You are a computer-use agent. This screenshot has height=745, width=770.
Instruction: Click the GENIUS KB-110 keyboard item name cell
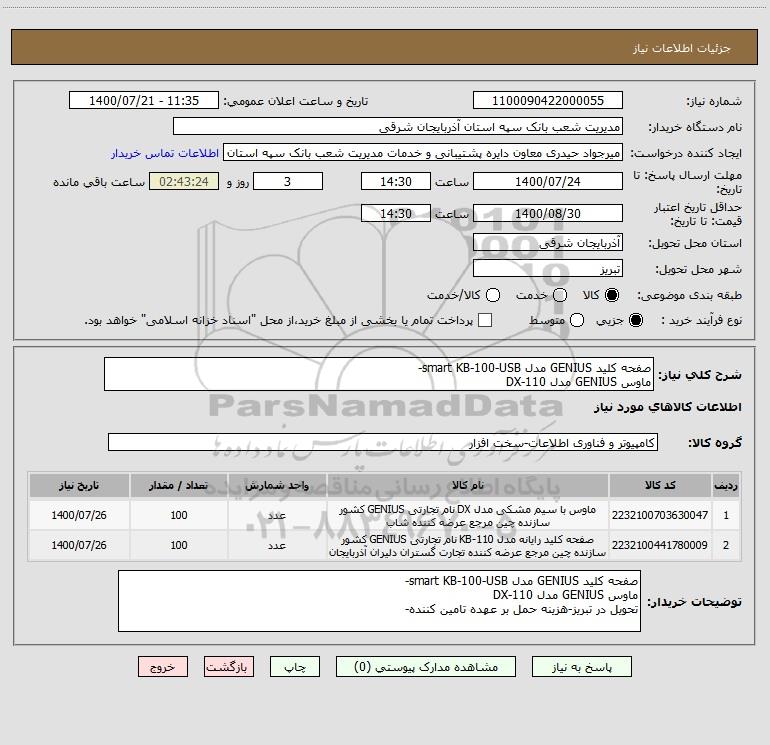pos(468,545)
